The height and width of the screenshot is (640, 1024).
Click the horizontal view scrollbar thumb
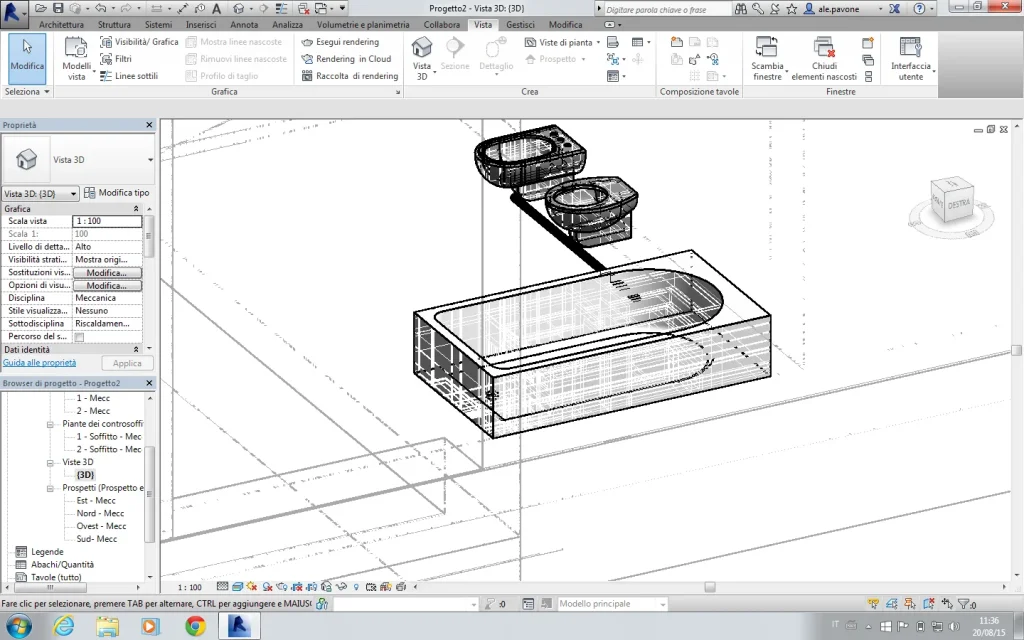pos(709,587)
